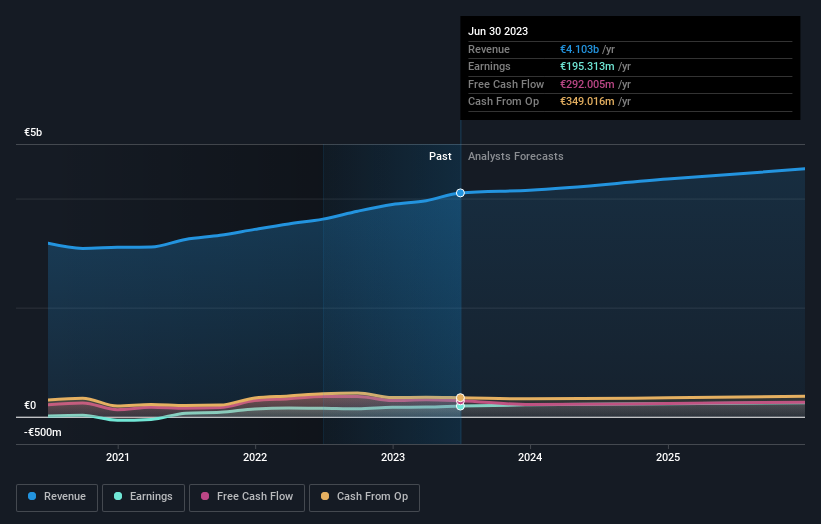
Task: Click the Cash From Op label in tooltip
Action: pyautogui.click(x=503, y=102)
